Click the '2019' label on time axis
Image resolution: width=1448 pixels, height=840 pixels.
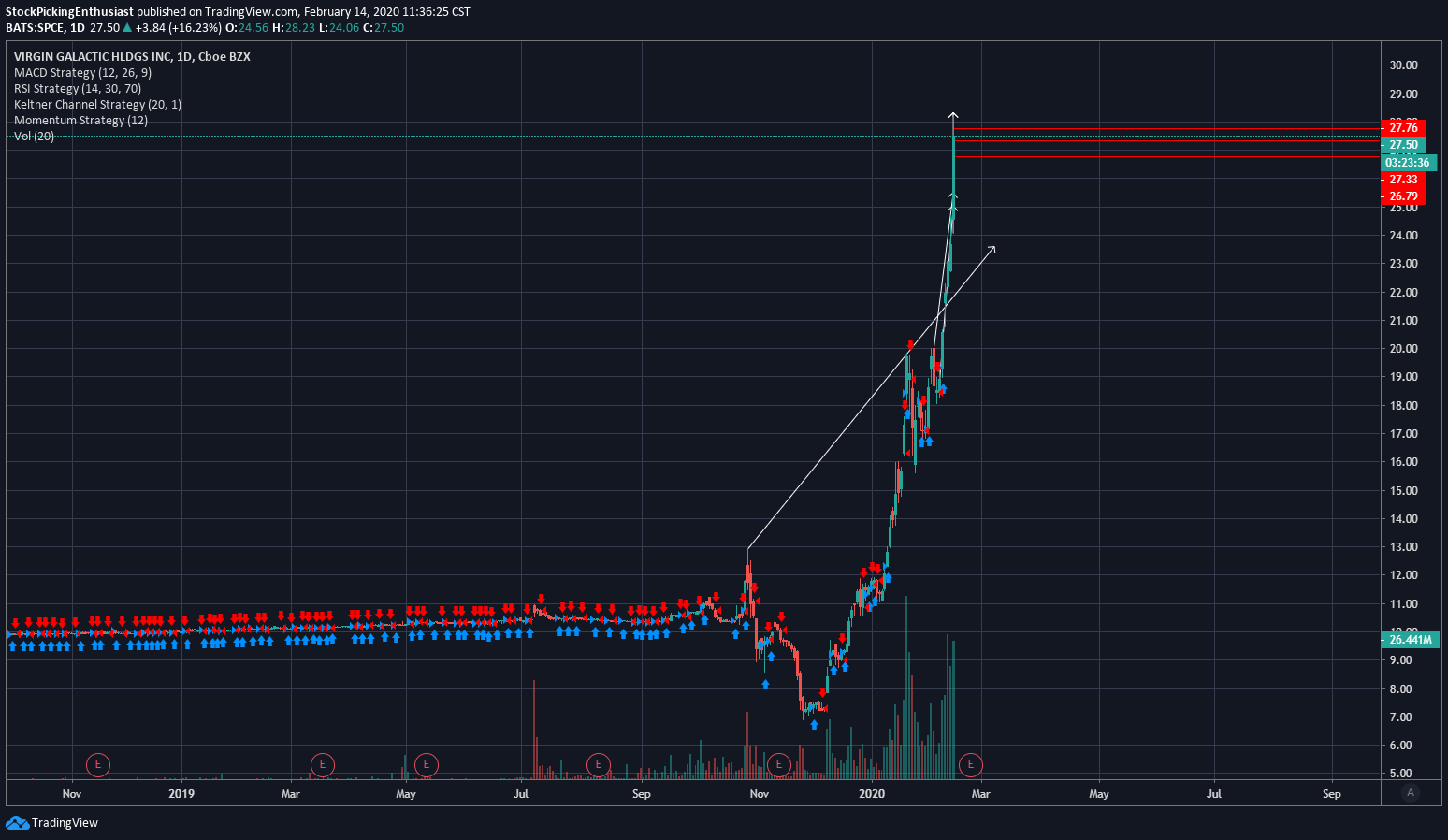pyautogui.click(x=181, y=794)
